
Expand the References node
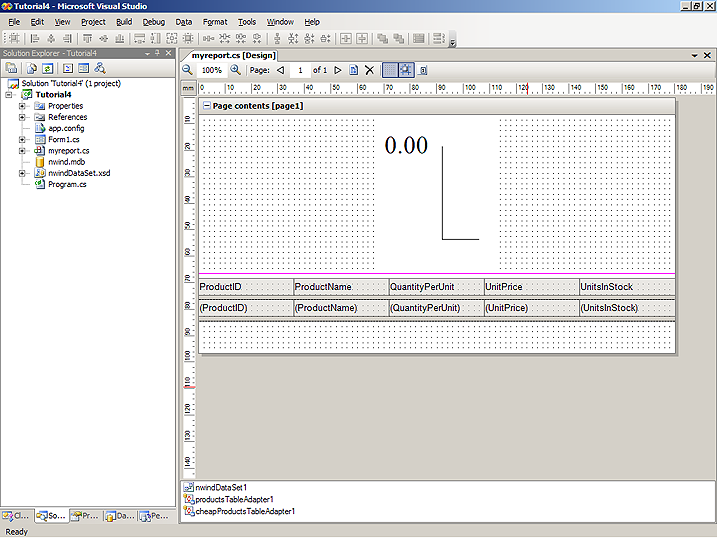(x=21, y=117)
